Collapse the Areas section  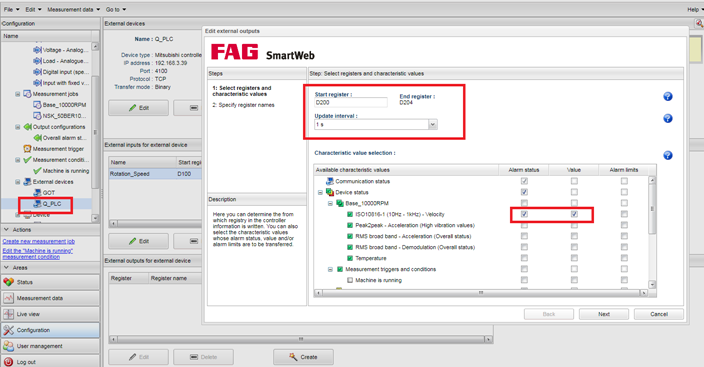point(6,267)
